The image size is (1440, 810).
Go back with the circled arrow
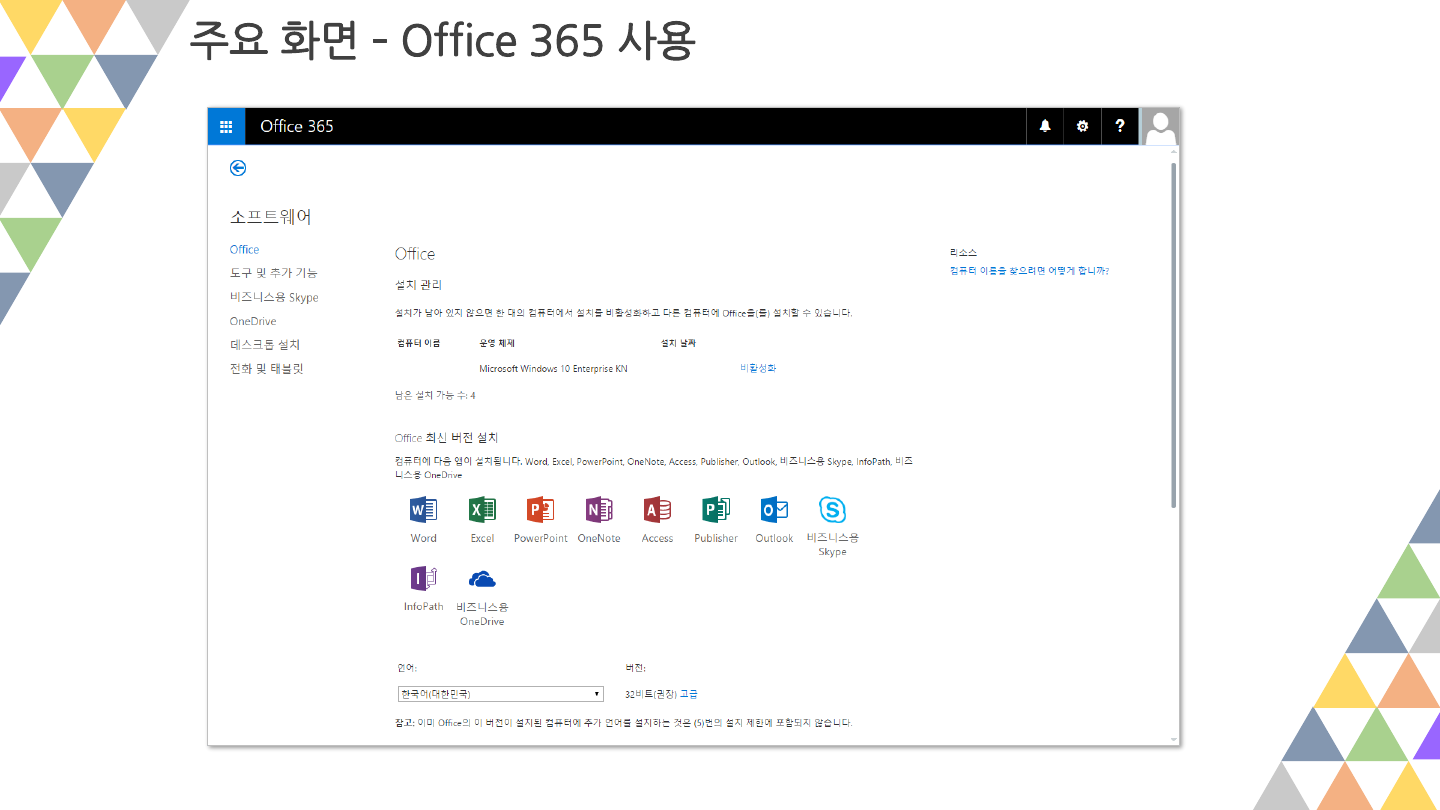(238, 168)
